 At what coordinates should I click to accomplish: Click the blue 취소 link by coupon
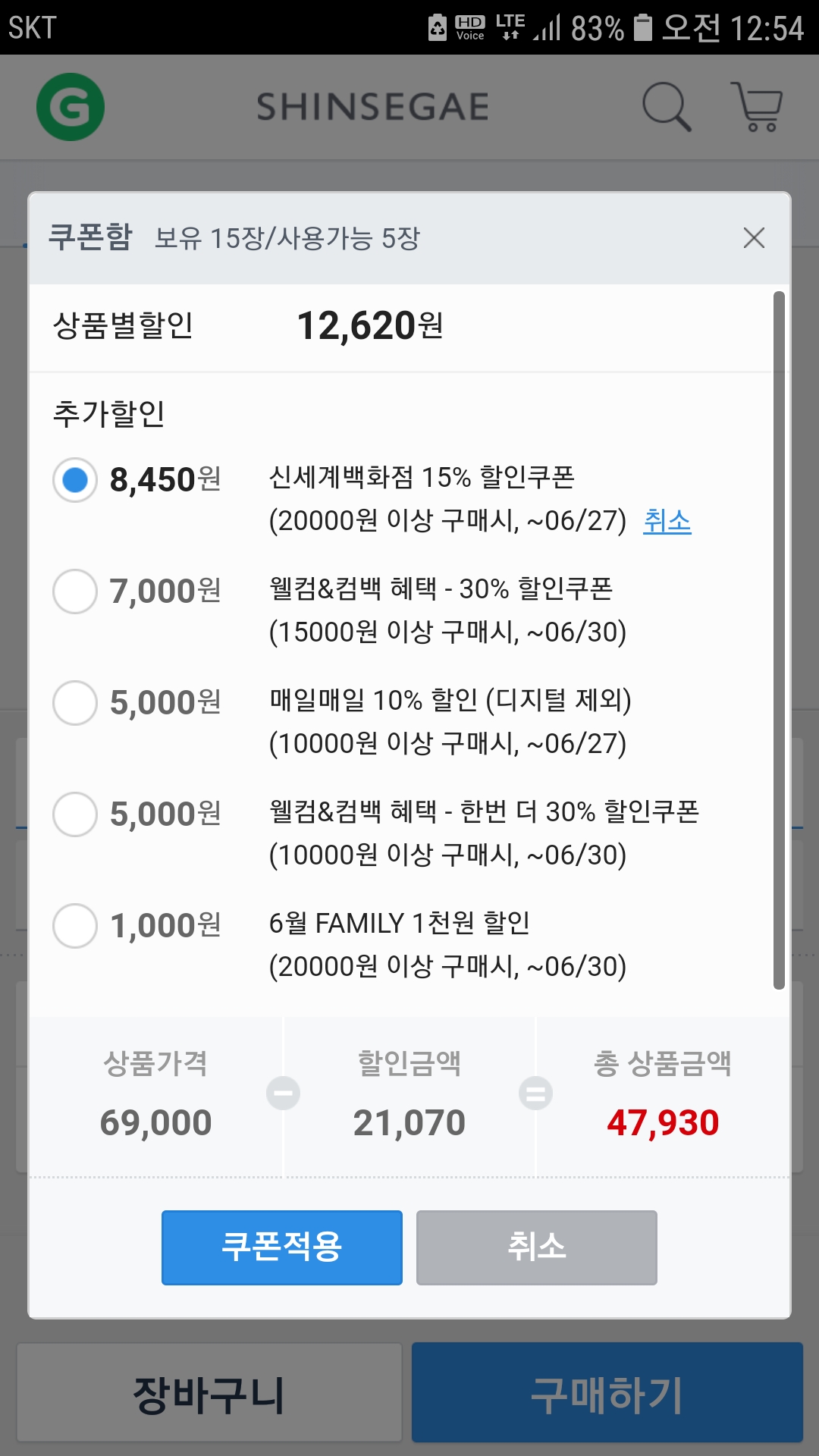click(667, 521)
